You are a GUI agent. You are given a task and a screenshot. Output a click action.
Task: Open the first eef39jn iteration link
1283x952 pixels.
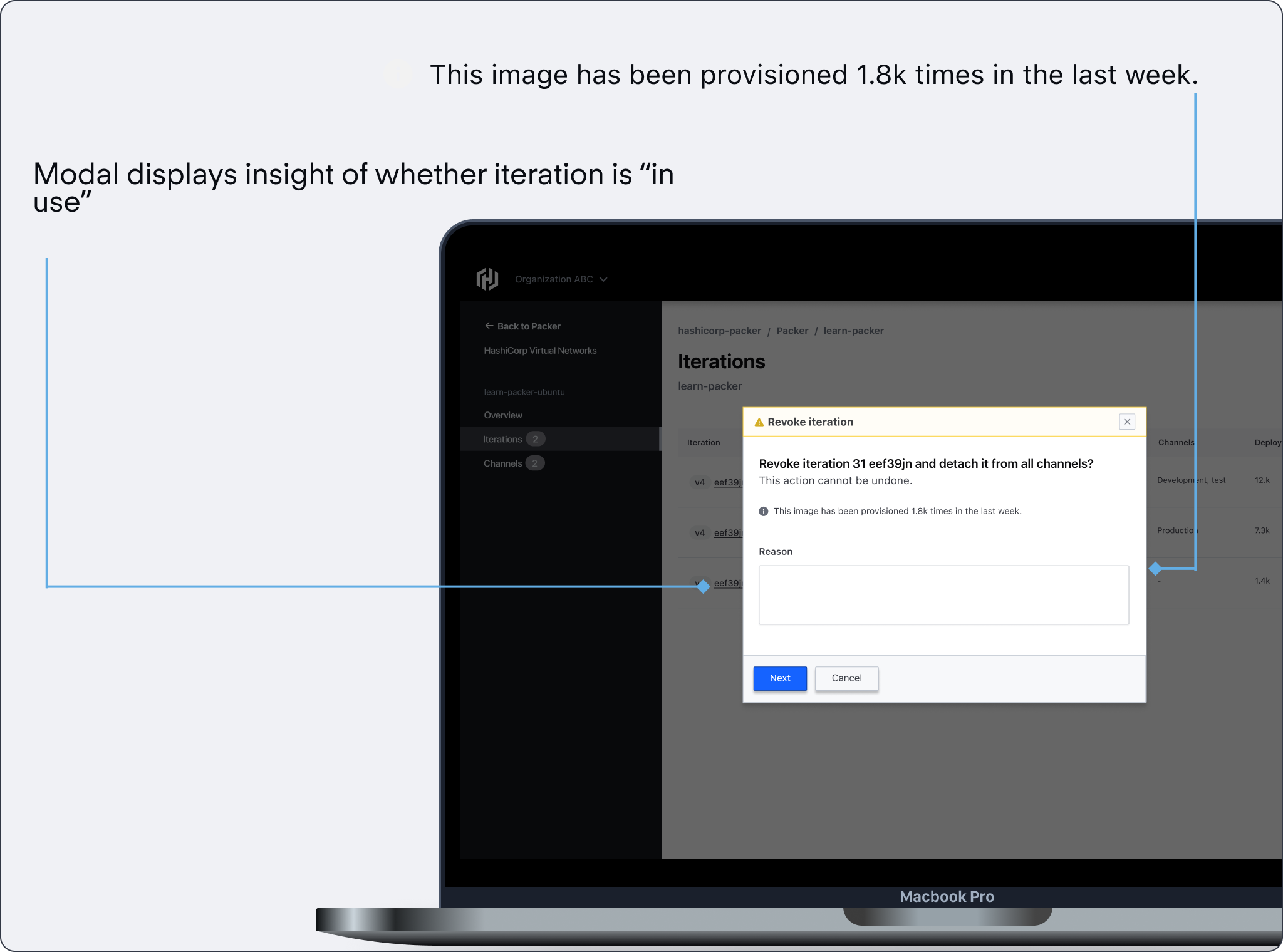click(x=727, y=482)
